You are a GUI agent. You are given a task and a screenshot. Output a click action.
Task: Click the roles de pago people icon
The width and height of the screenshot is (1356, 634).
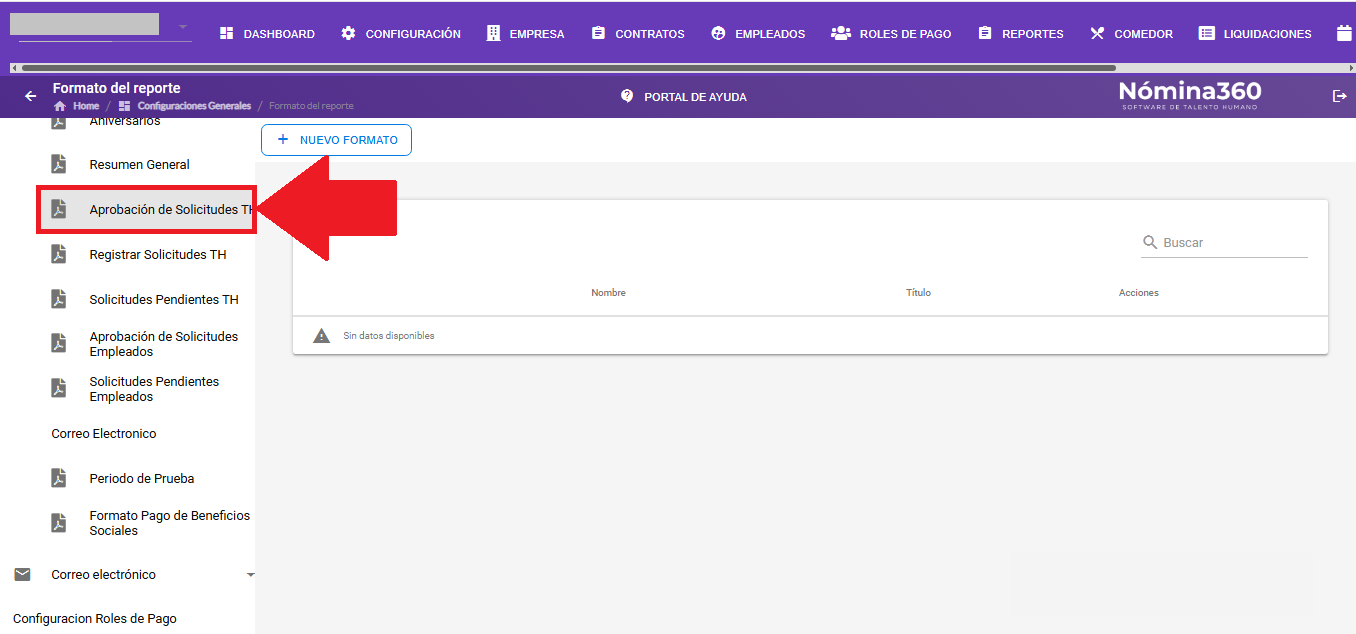(x=841, y=34)
